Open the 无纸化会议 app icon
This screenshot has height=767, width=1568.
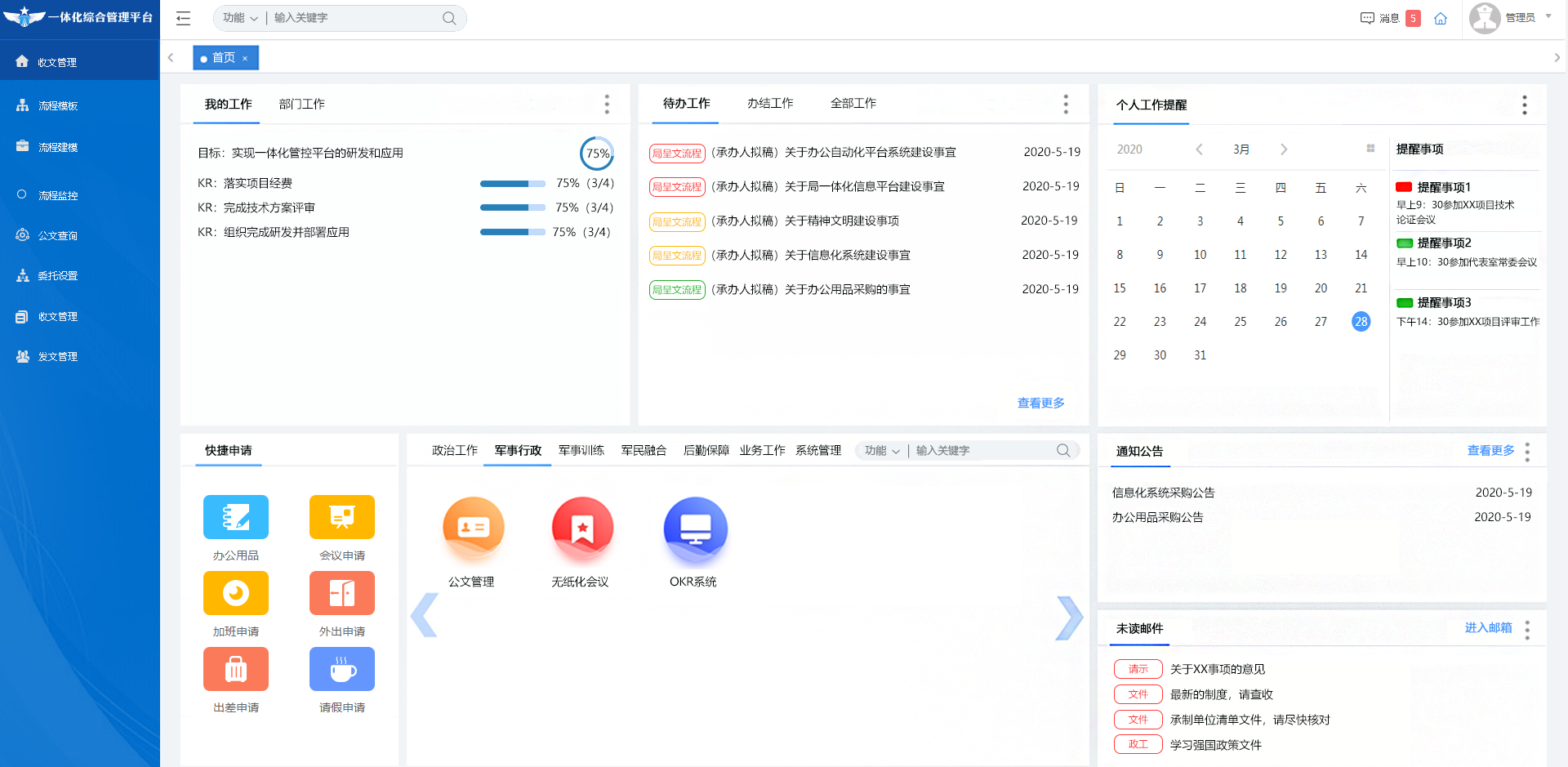(x=582, y=528)
